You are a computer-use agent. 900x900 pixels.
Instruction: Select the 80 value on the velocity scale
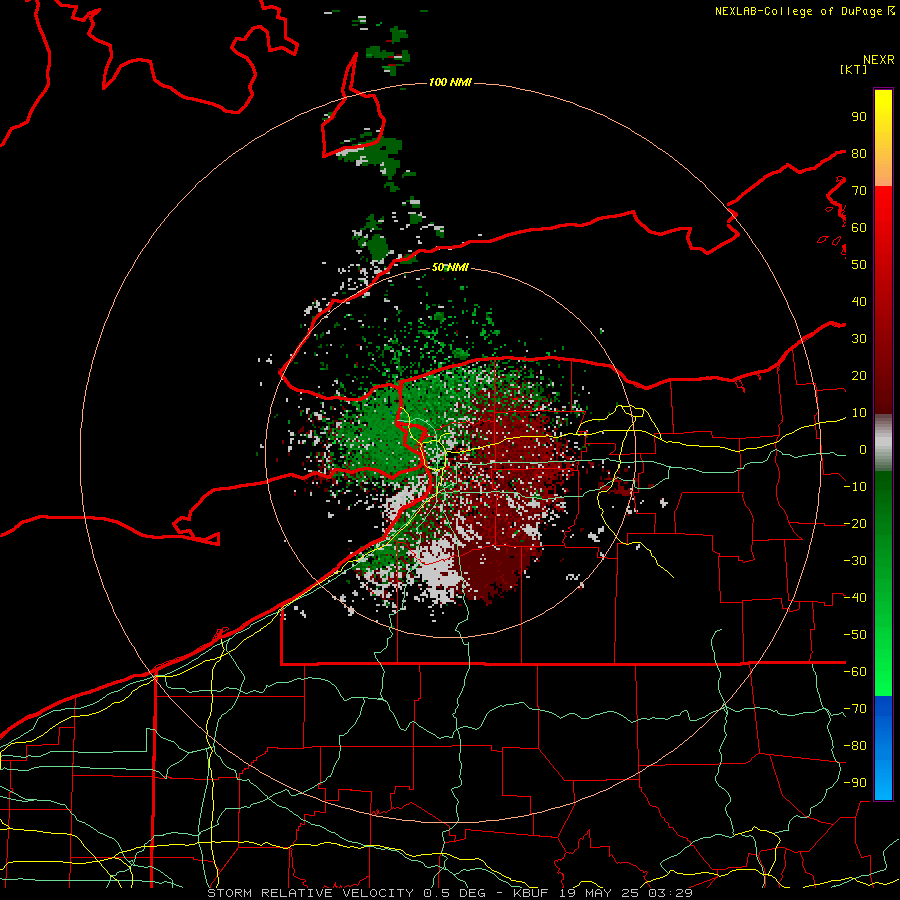(859, 154)
